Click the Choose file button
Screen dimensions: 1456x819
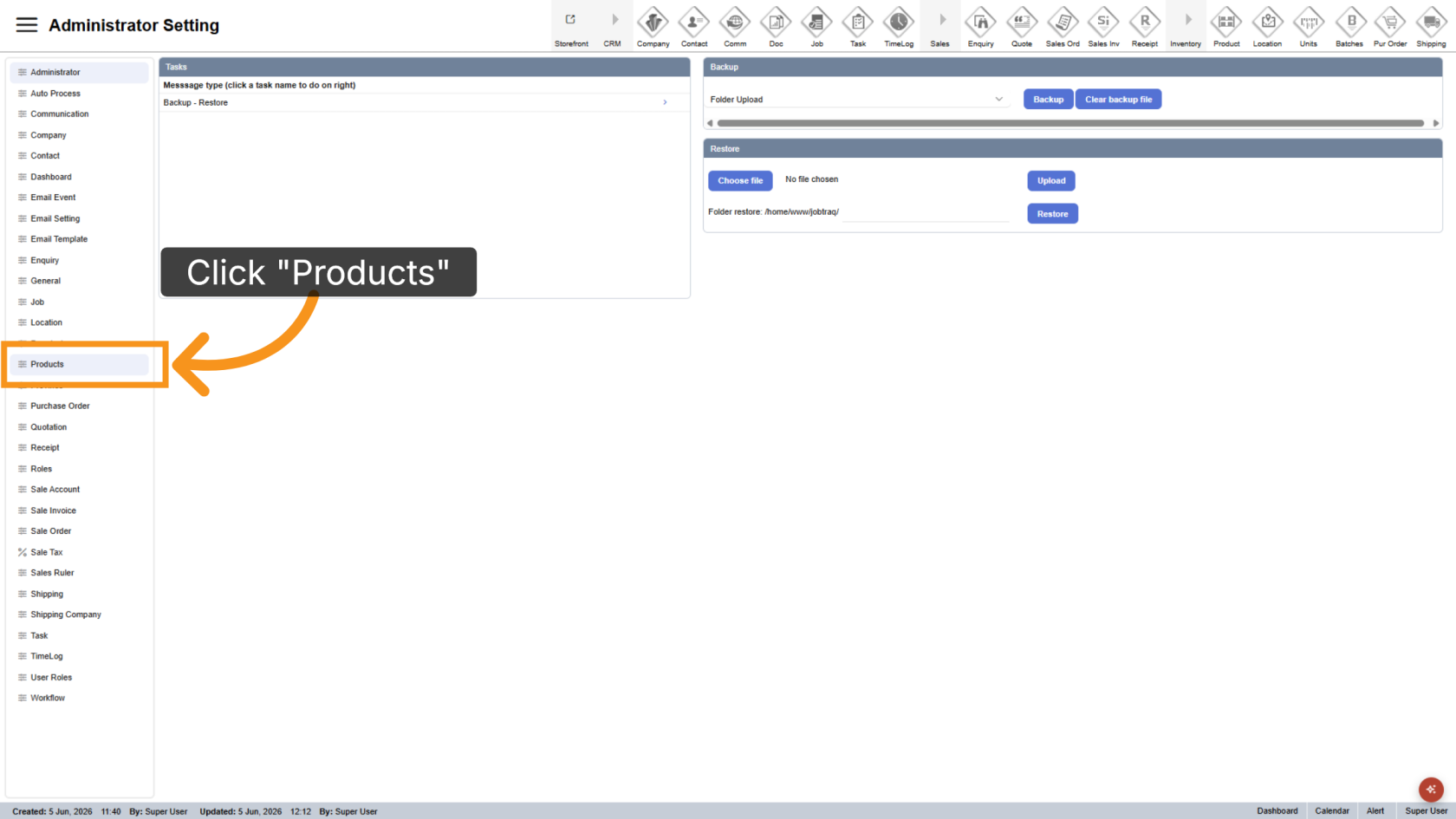pos(740,180)
